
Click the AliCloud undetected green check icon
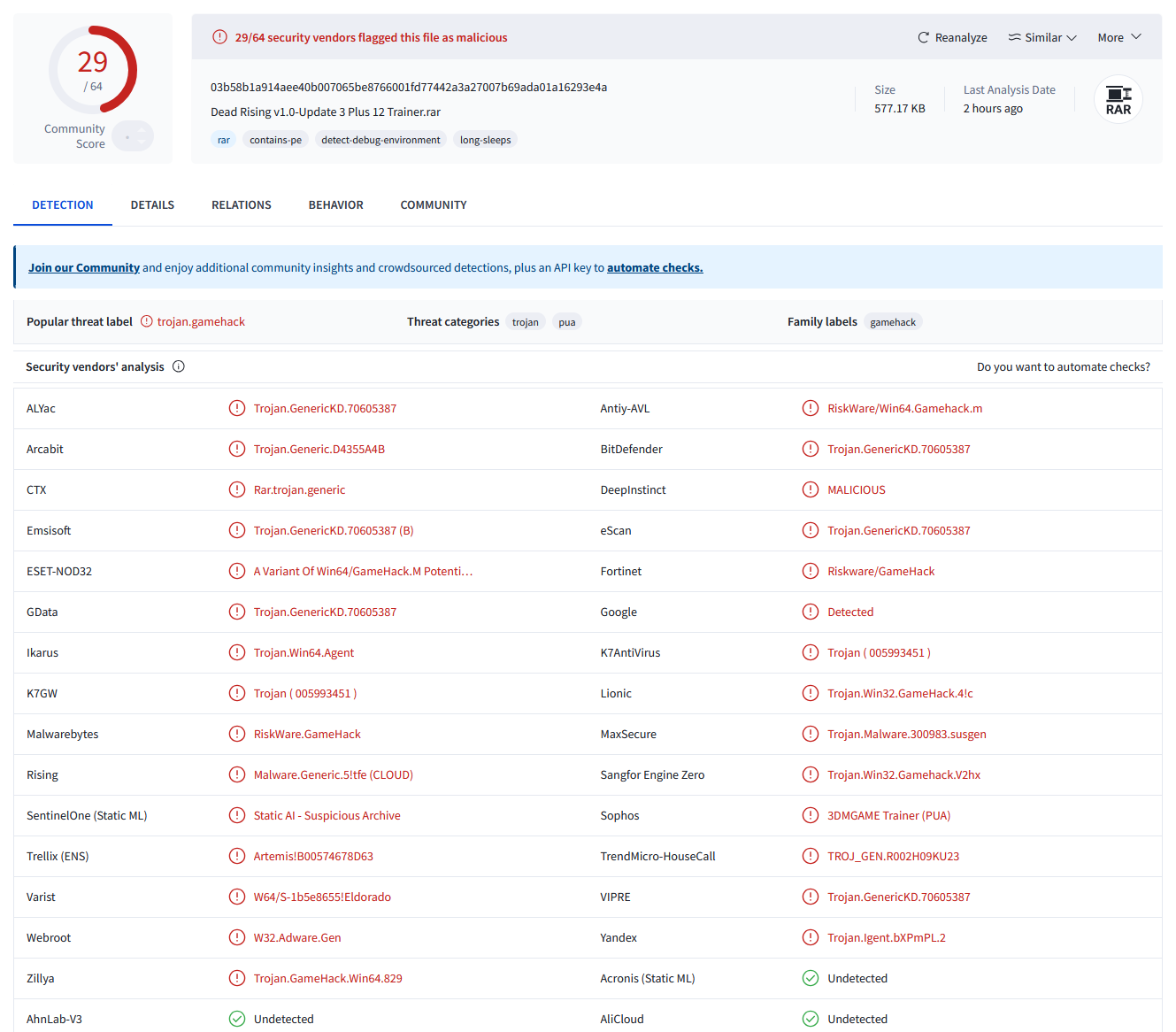811,1019
